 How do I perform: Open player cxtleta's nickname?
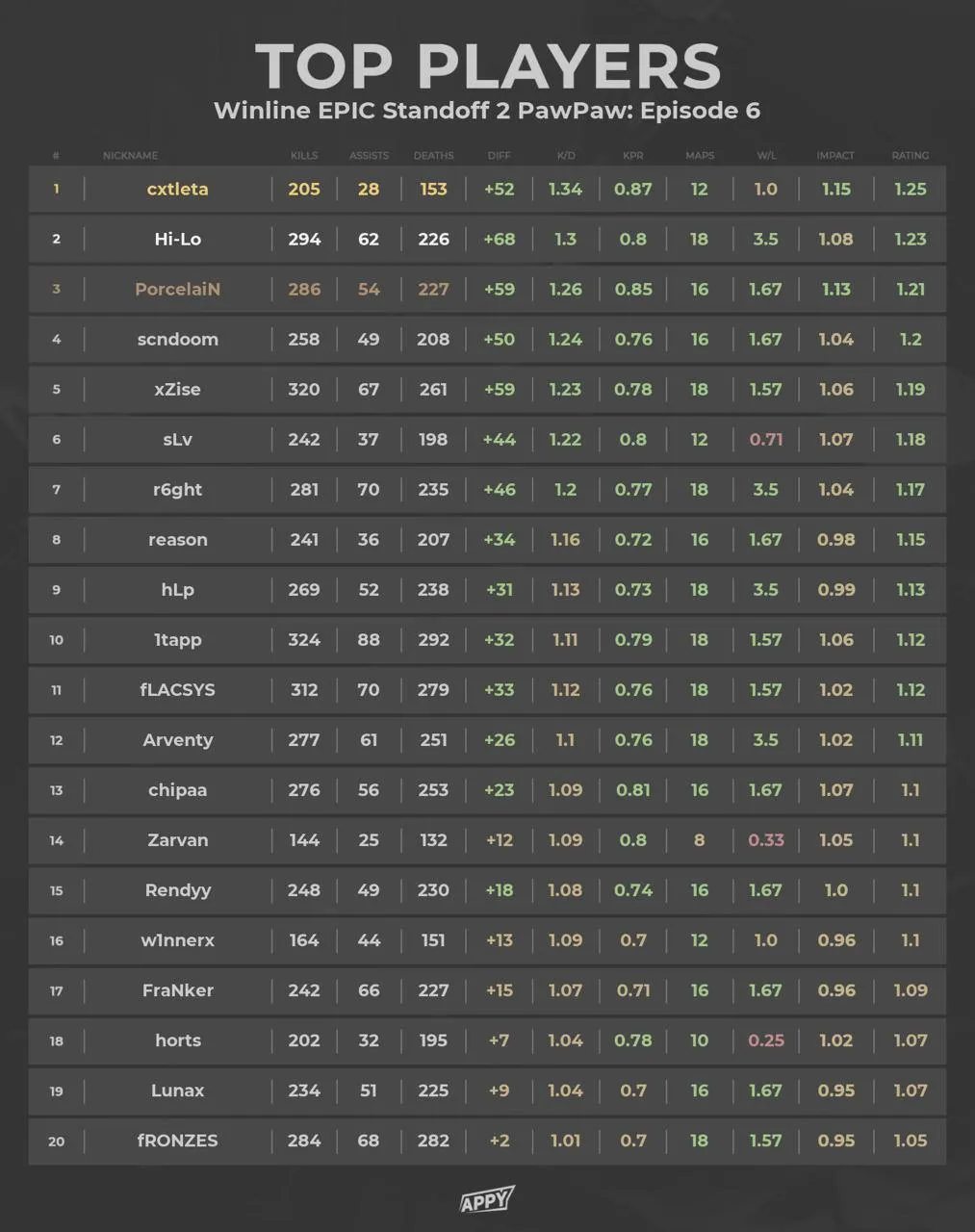pos(177,190)
